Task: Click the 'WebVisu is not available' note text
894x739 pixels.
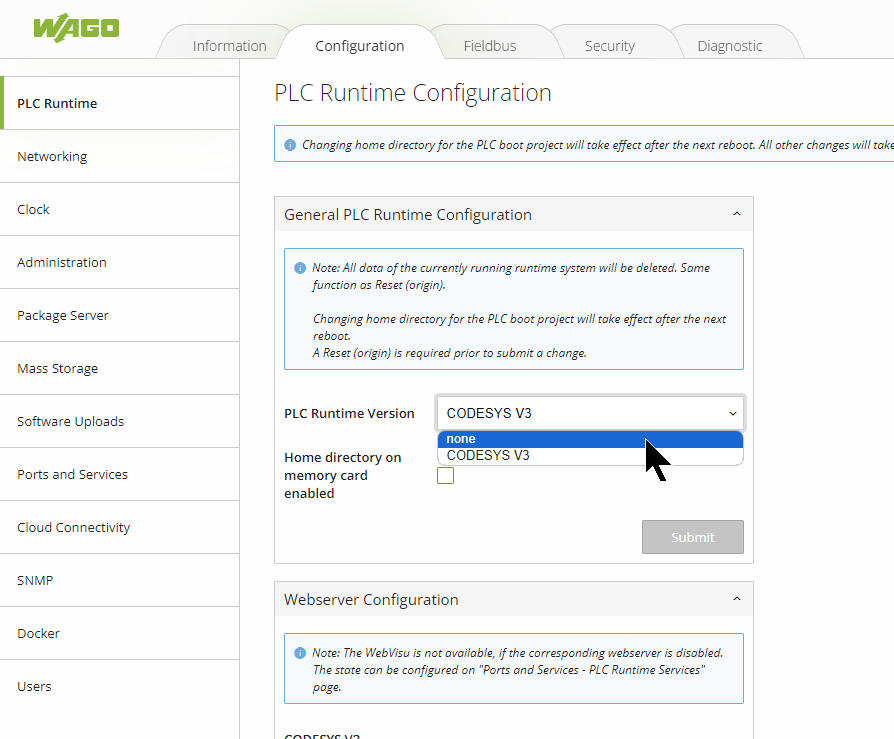Action: pyautogui.click(x=518, y=669)
